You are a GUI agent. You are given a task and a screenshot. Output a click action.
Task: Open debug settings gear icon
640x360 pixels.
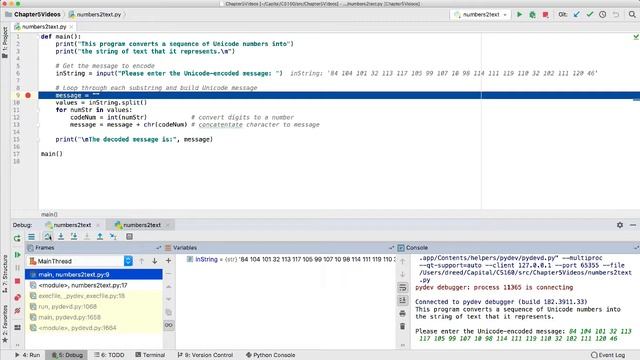[x=620, y=225]
